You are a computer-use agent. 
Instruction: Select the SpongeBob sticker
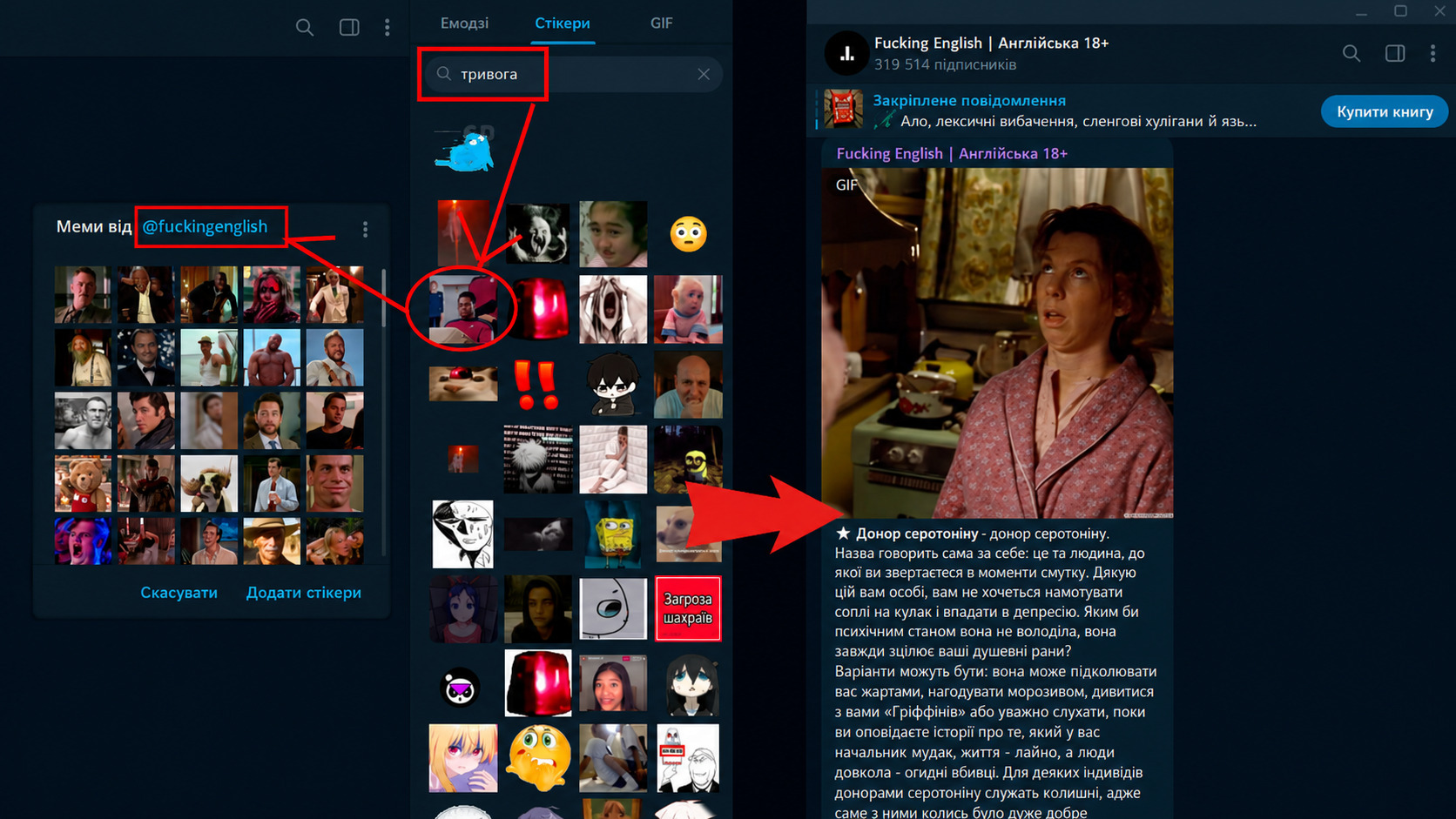[613, 533]
